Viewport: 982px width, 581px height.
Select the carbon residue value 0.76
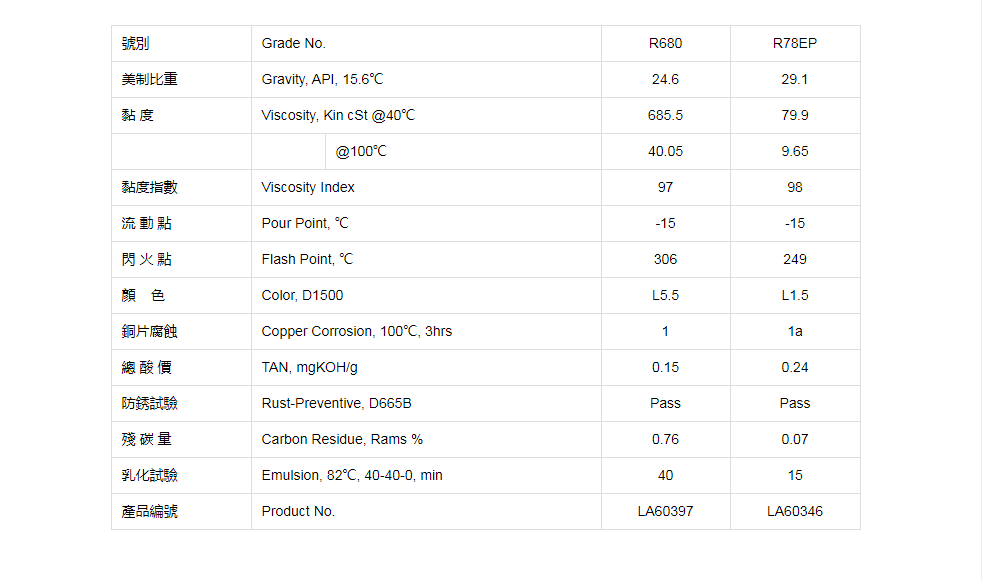coord(665,439)
